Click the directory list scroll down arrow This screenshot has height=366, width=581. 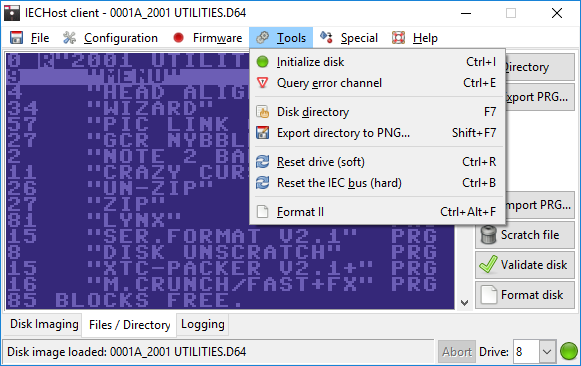[x=464, y=303]
